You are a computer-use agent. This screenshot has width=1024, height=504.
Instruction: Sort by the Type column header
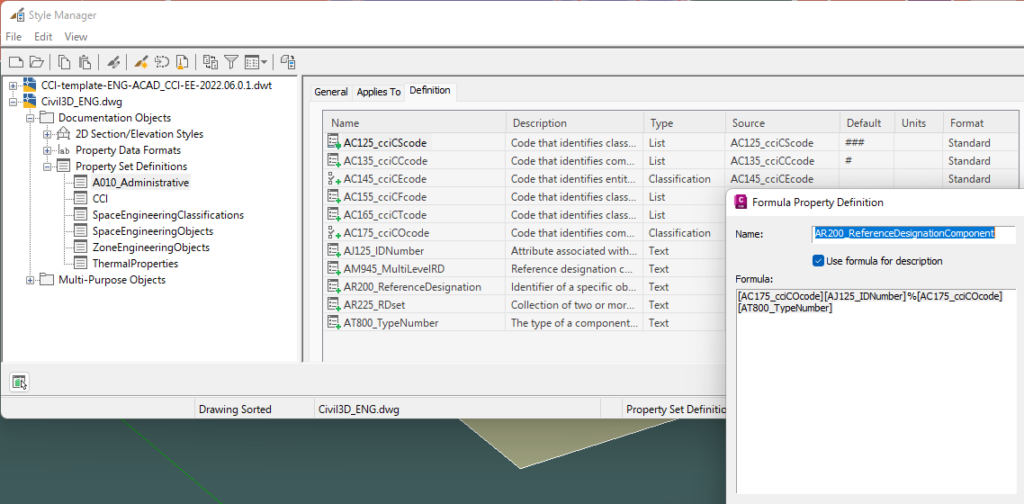pos(684,123)
